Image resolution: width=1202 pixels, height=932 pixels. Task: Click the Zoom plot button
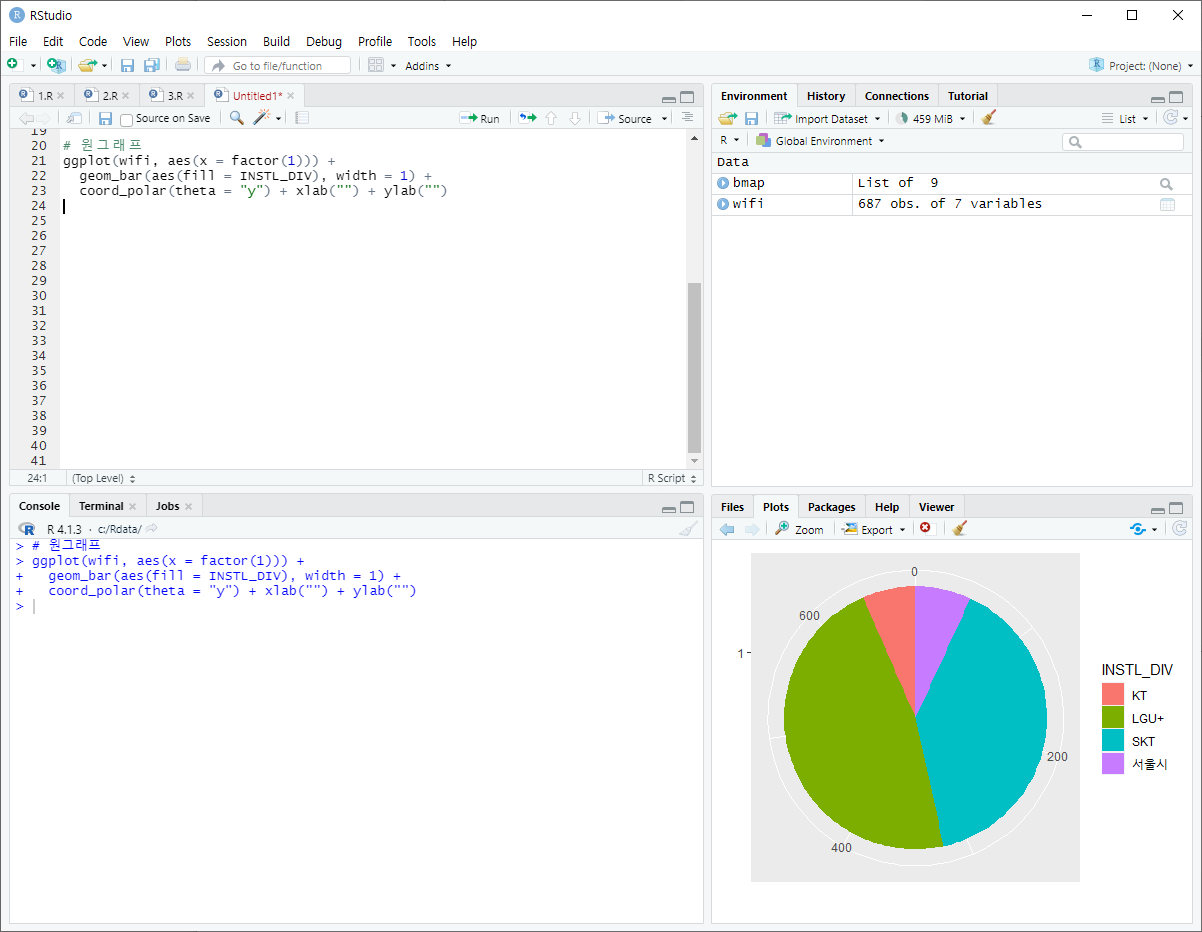click(800, 529)
